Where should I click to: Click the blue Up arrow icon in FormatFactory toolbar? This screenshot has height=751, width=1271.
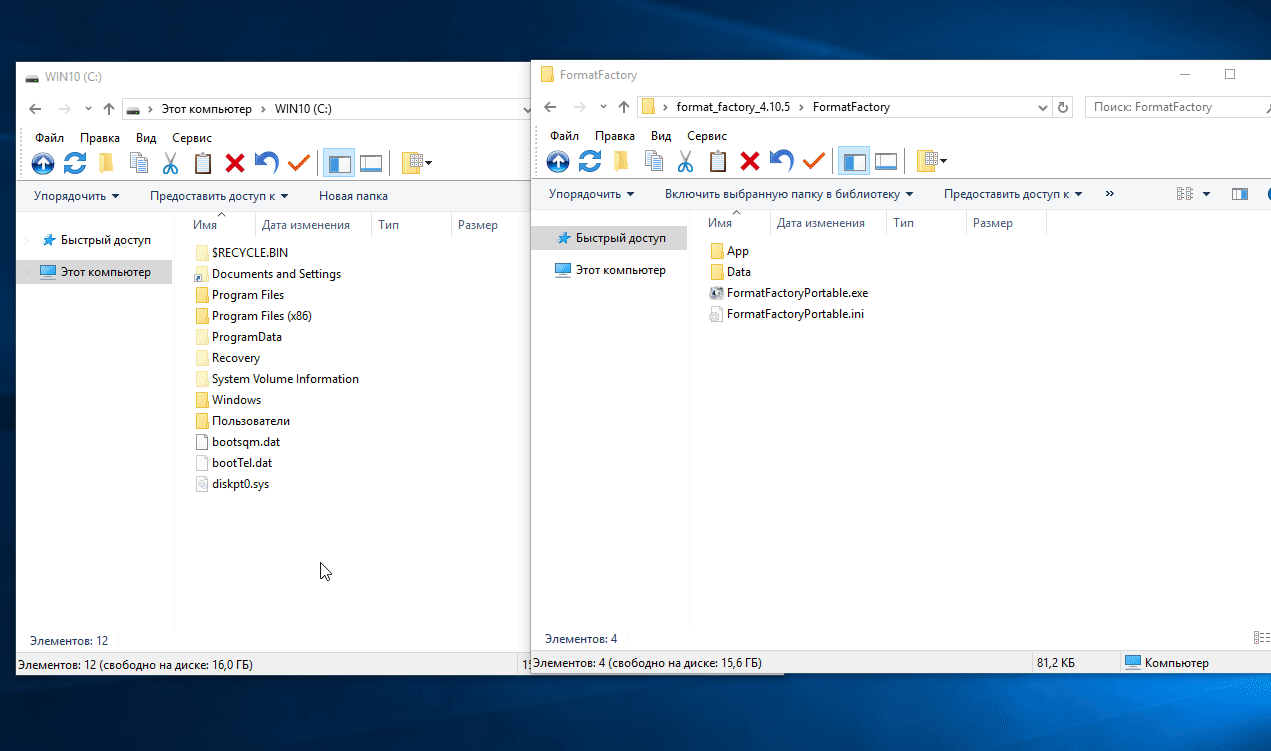coord(558,161)
